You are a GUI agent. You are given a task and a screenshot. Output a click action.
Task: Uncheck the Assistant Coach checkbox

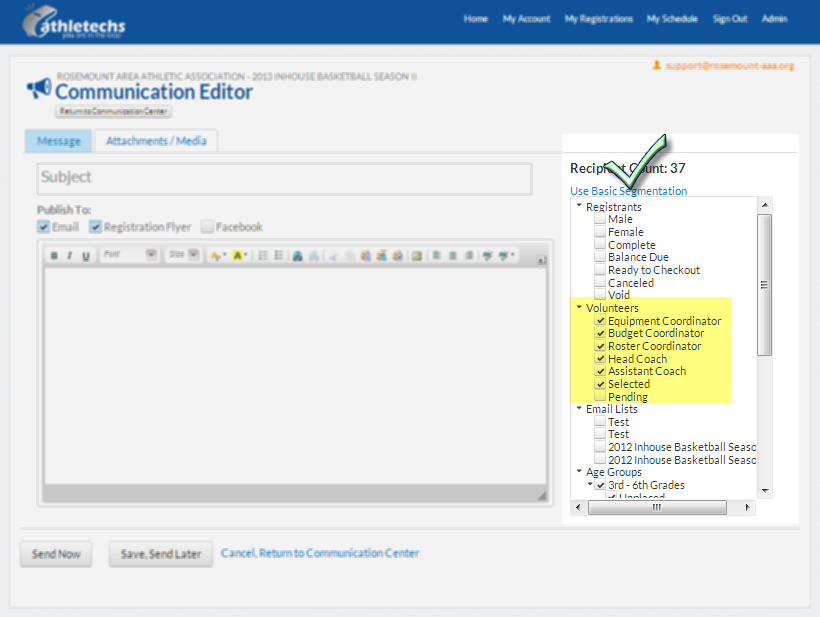600,371
